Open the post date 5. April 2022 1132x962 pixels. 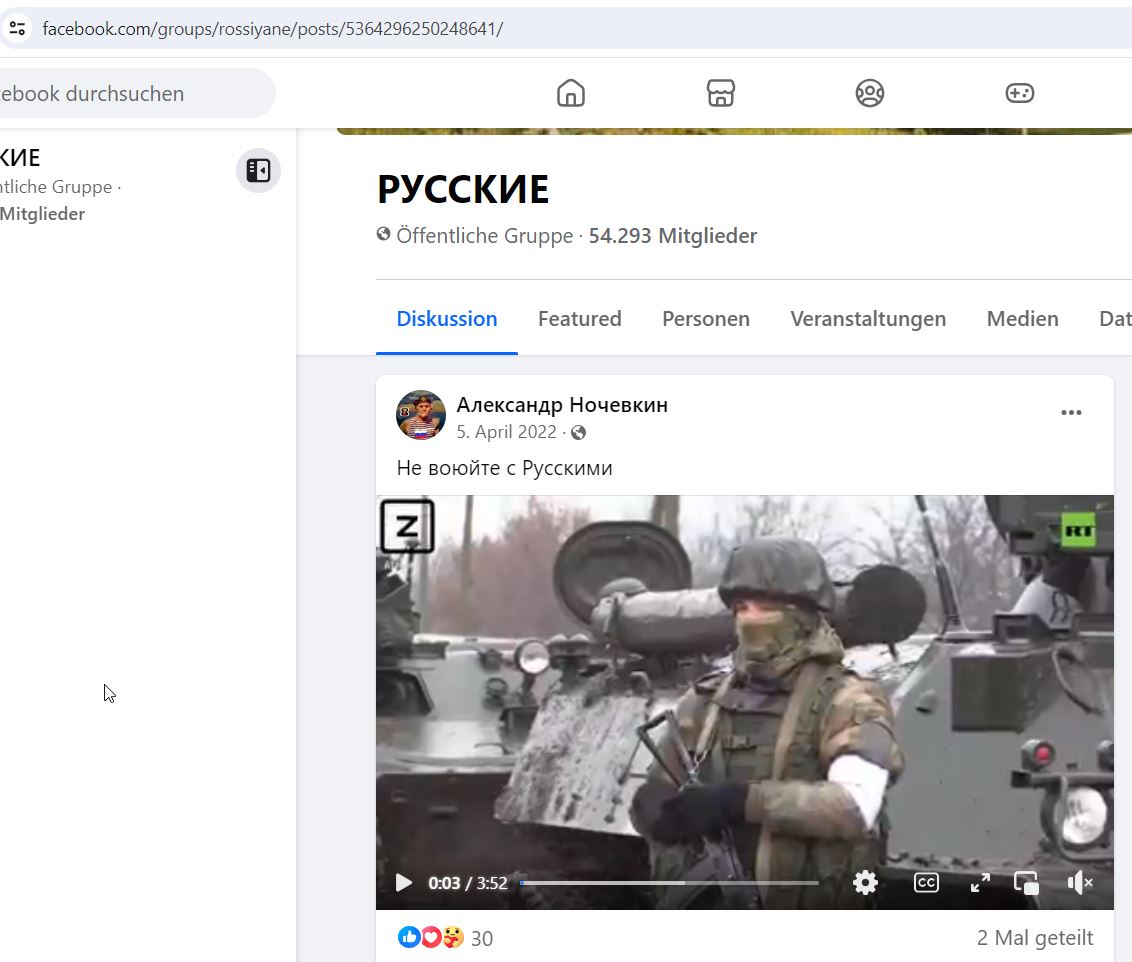[x=507, y=432]
